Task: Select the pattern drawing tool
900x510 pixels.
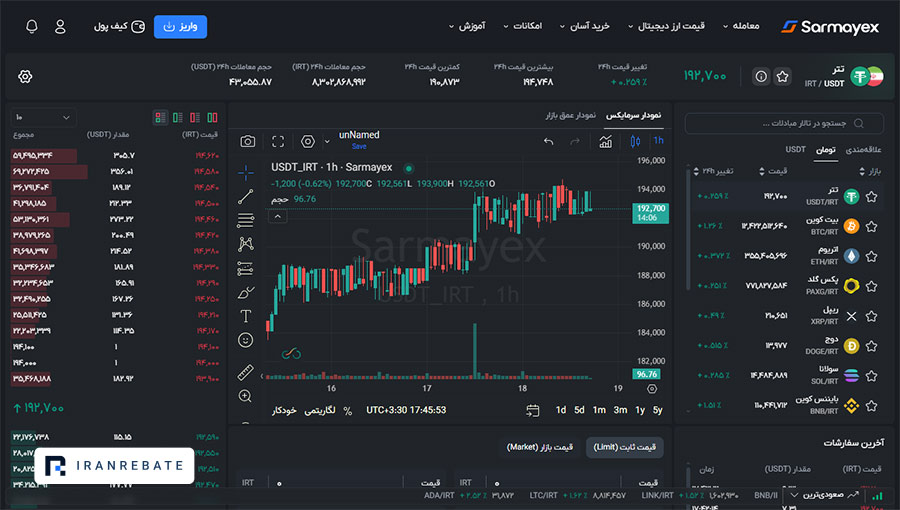Action: pyautogui.click(x=246, y=244)
